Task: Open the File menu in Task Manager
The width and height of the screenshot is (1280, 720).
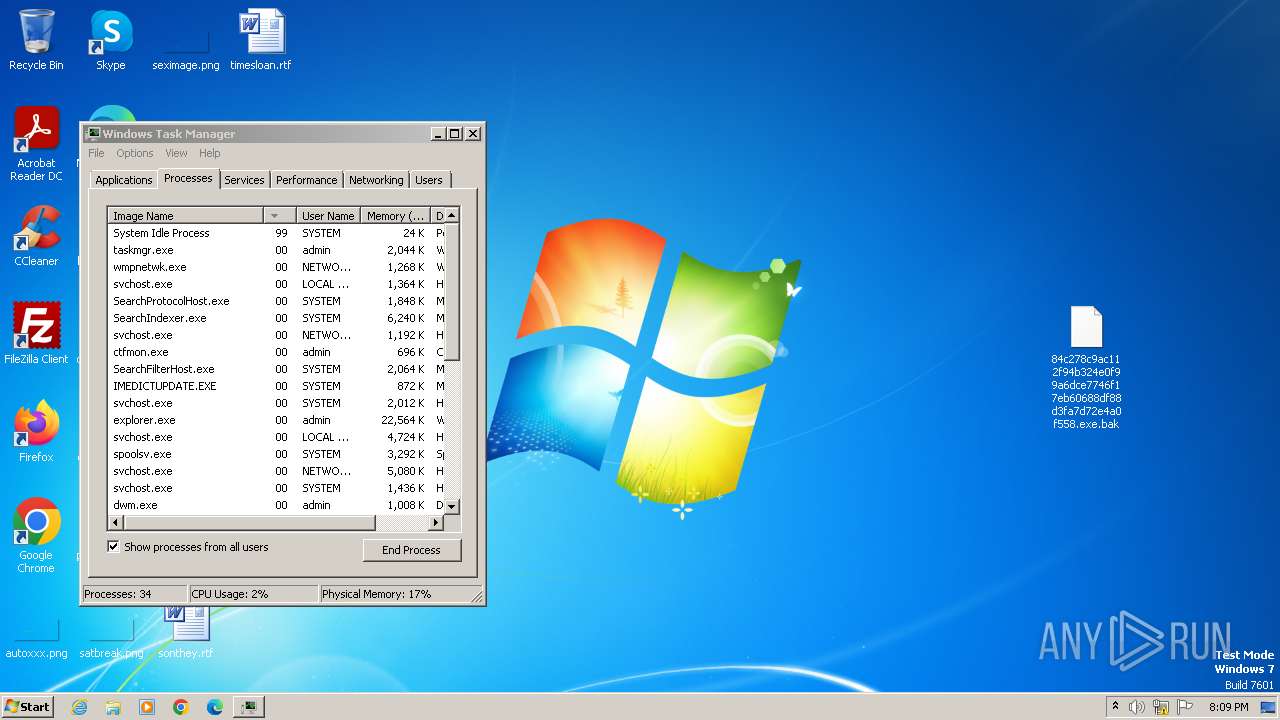Action: point(96,153)
